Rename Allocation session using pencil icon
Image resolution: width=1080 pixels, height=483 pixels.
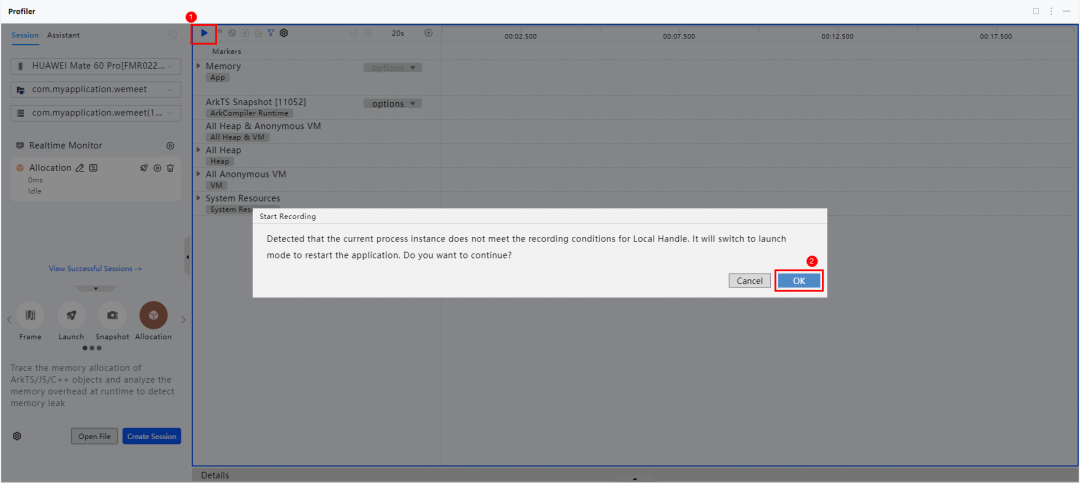pos(80,168)
